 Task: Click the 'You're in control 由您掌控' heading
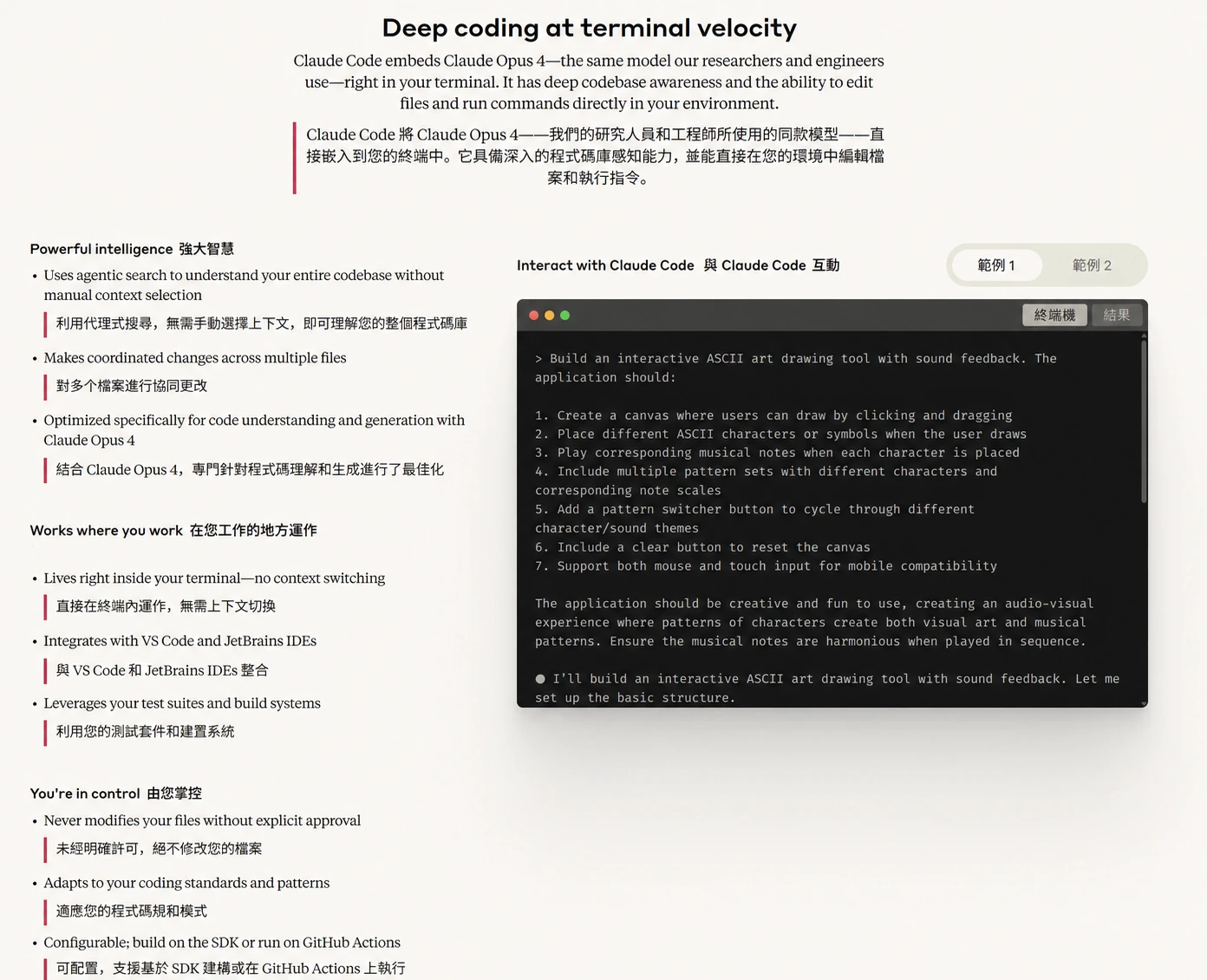click(x=116, y=794)
